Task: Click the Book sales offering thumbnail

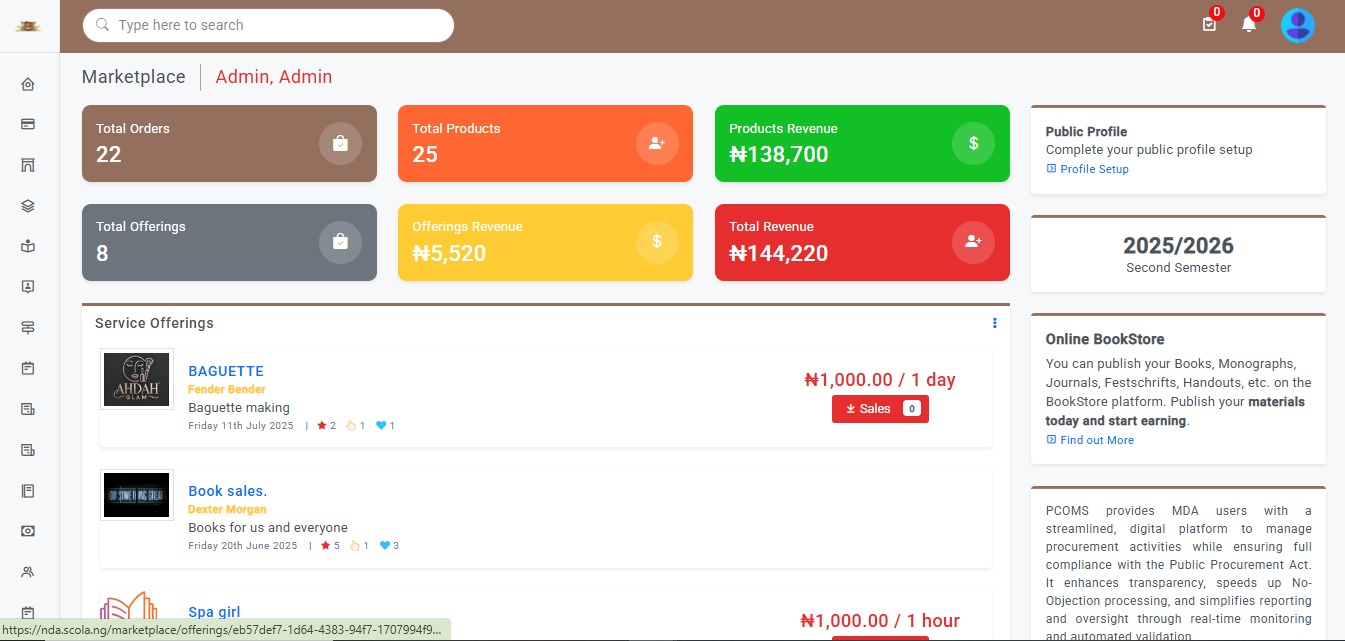Action: click(x=137, y=496)
